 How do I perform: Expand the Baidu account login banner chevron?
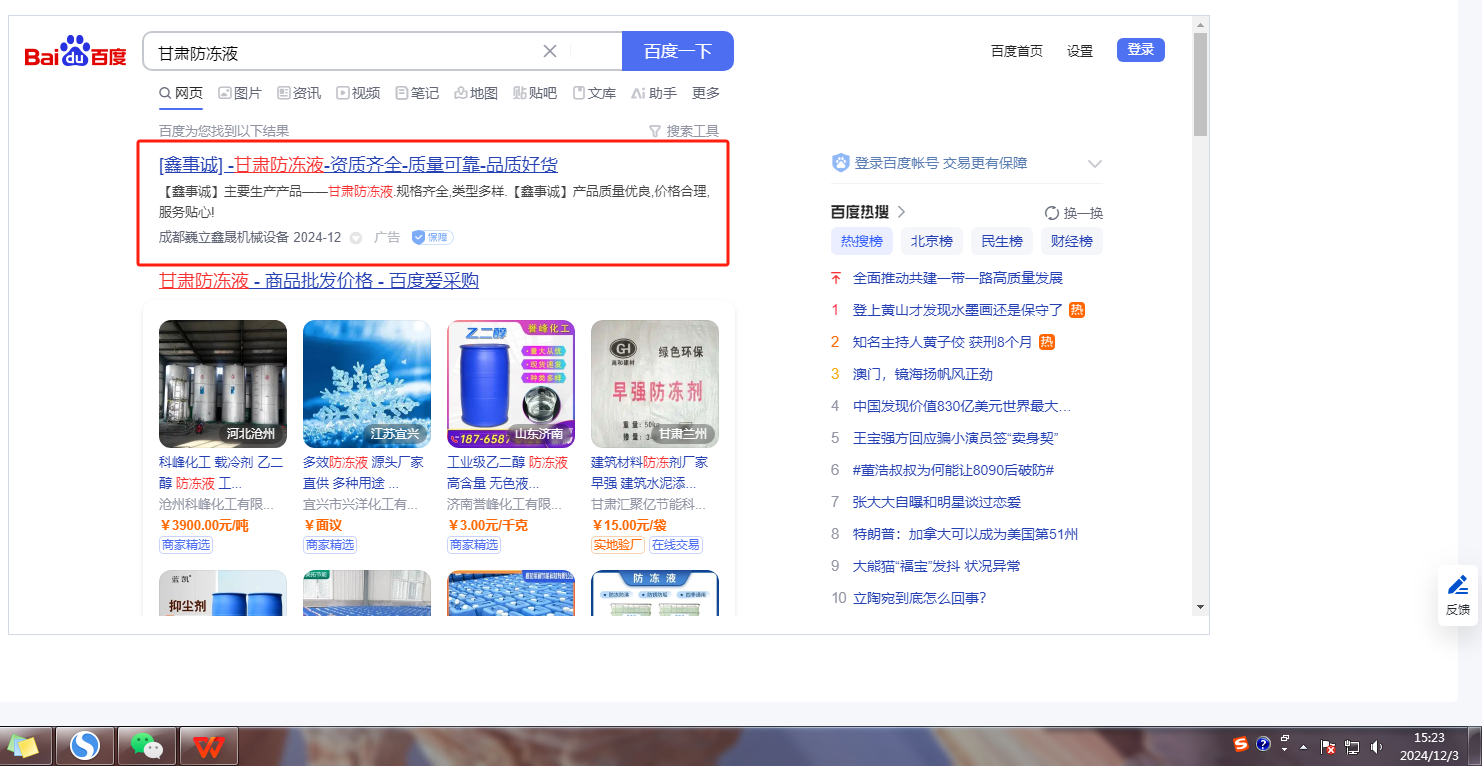pos(1095,164)
